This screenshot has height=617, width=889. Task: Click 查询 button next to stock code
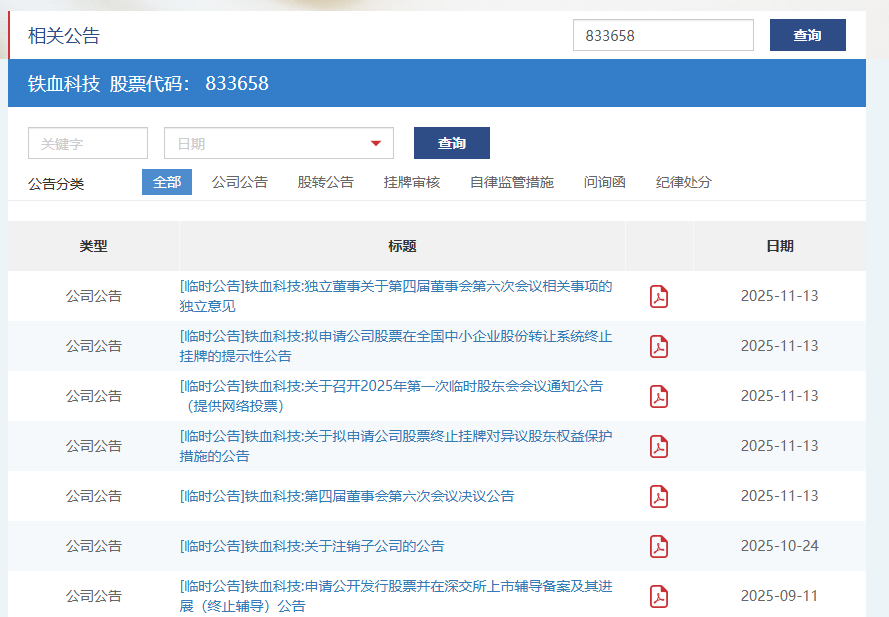pos(807,35)
